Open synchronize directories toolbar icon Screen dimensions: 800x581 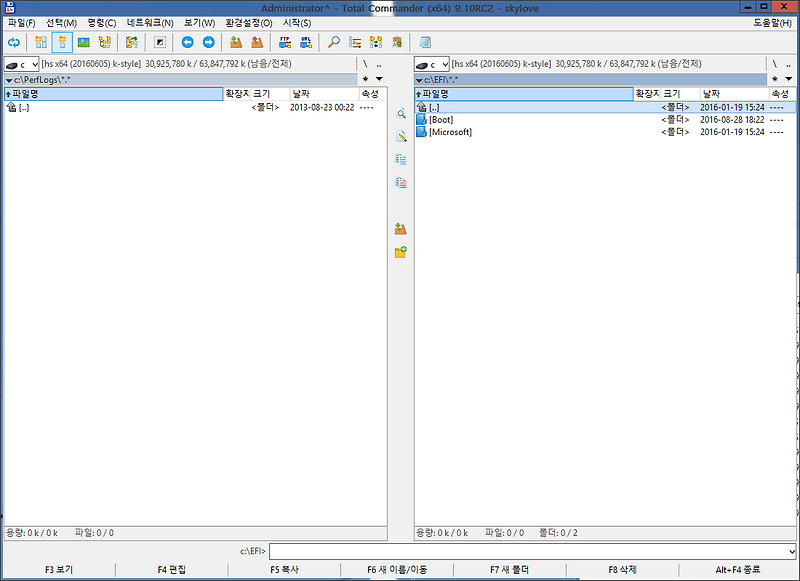pyautogui.click(x=377, y=42)
